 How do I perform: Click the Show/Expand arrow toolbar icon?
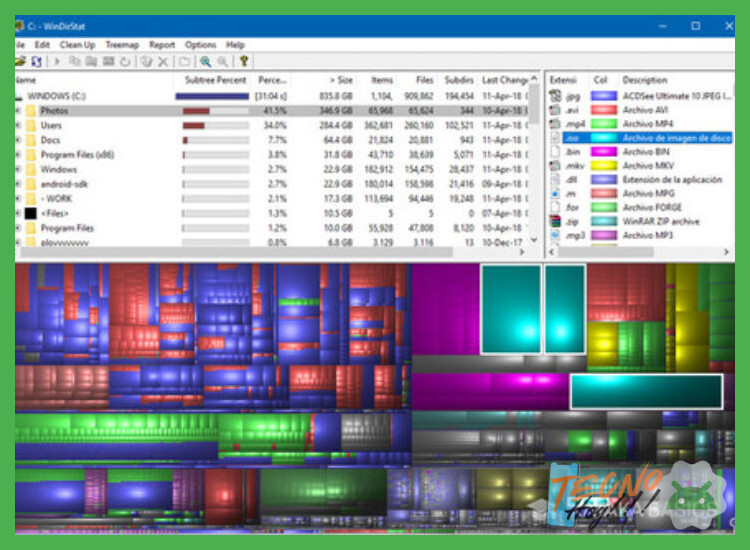pyautogui.click(x=57, y=61)
